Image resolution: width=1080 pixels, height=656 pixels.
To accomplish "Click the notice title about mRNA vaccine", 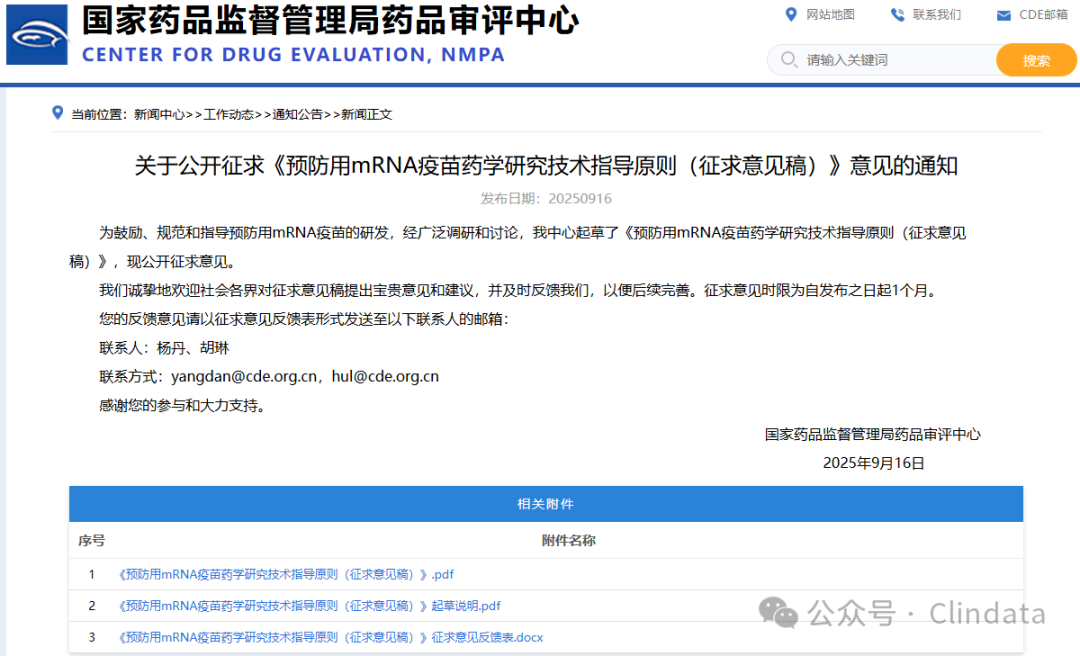I will [546, 165].
